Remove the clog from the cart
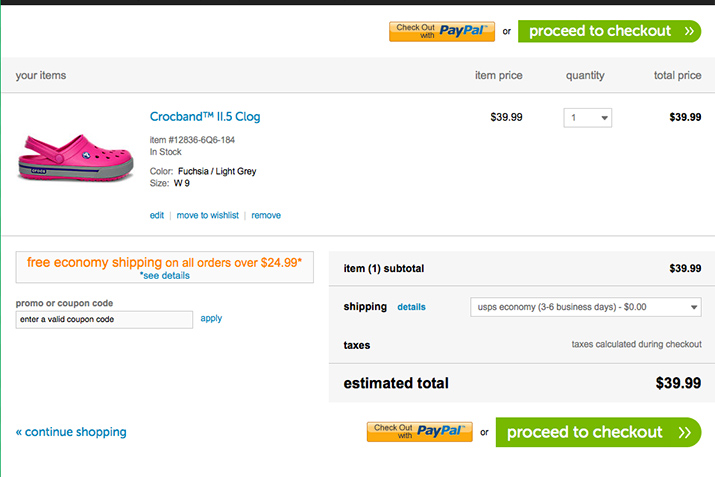Screen dimensions: 715x477 click(x=266, y=215)
